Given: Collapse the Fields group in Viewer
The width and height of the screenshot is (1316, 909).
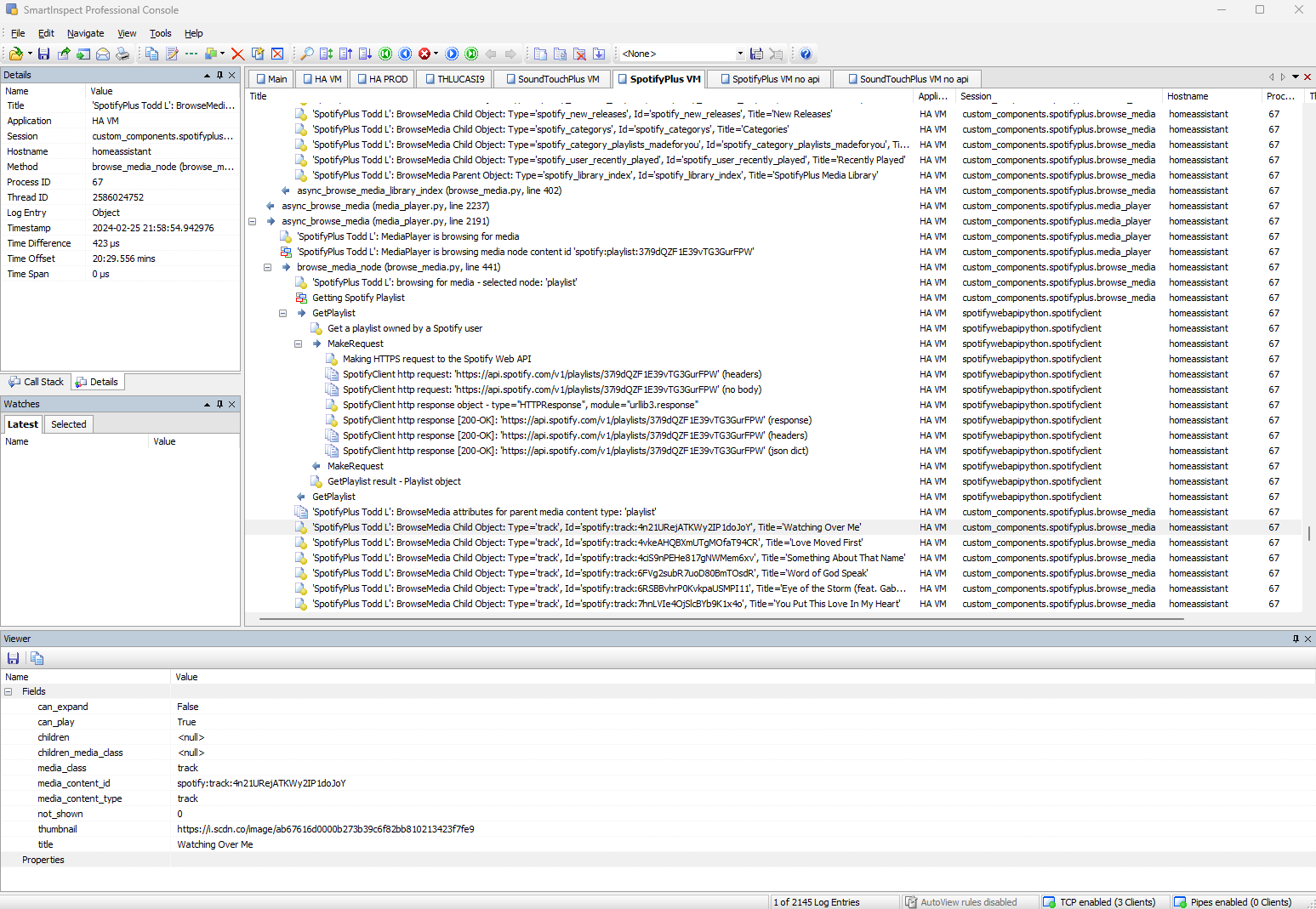Looking at the screenshot, I should pyautogui.click(x=9, y=691).
